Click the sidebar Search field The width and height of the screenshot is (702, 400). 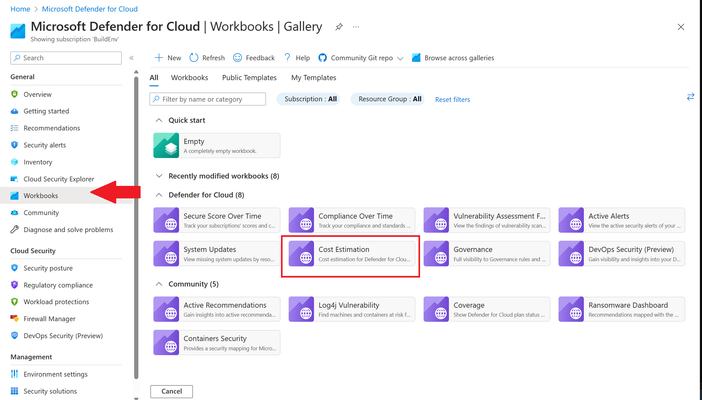[x=66, y=58]
